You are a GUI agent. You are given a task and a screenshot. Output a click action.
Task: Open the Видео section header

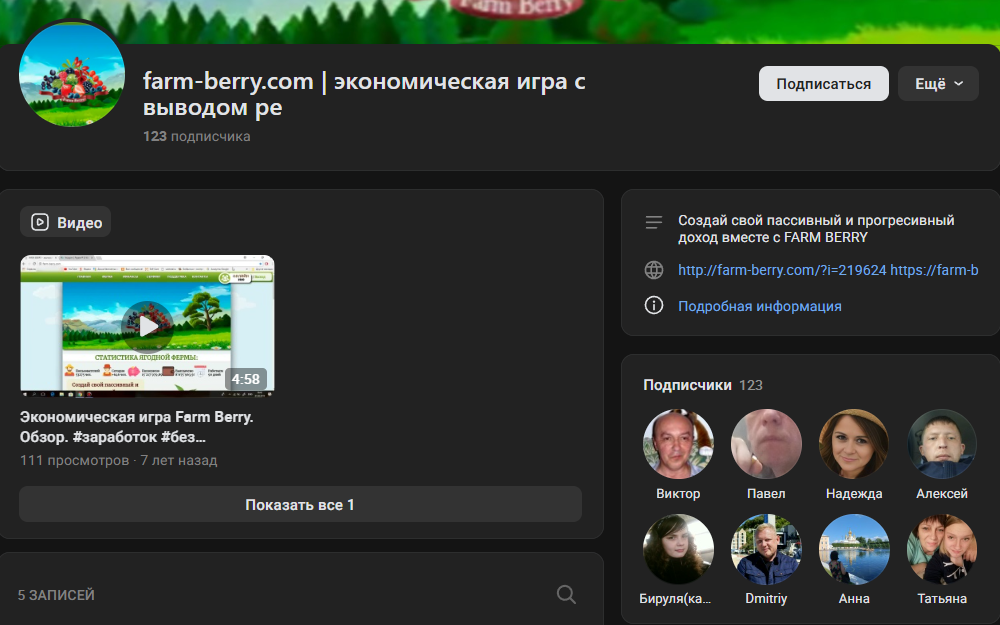point(66,222)
